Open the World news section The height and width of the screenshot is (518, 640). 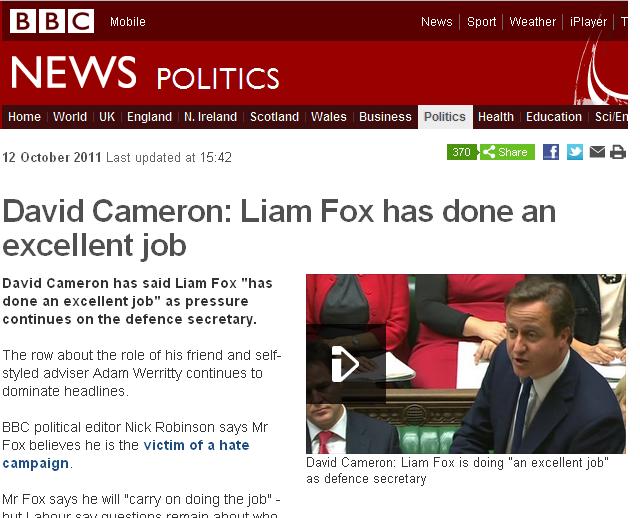click(70, 117)
